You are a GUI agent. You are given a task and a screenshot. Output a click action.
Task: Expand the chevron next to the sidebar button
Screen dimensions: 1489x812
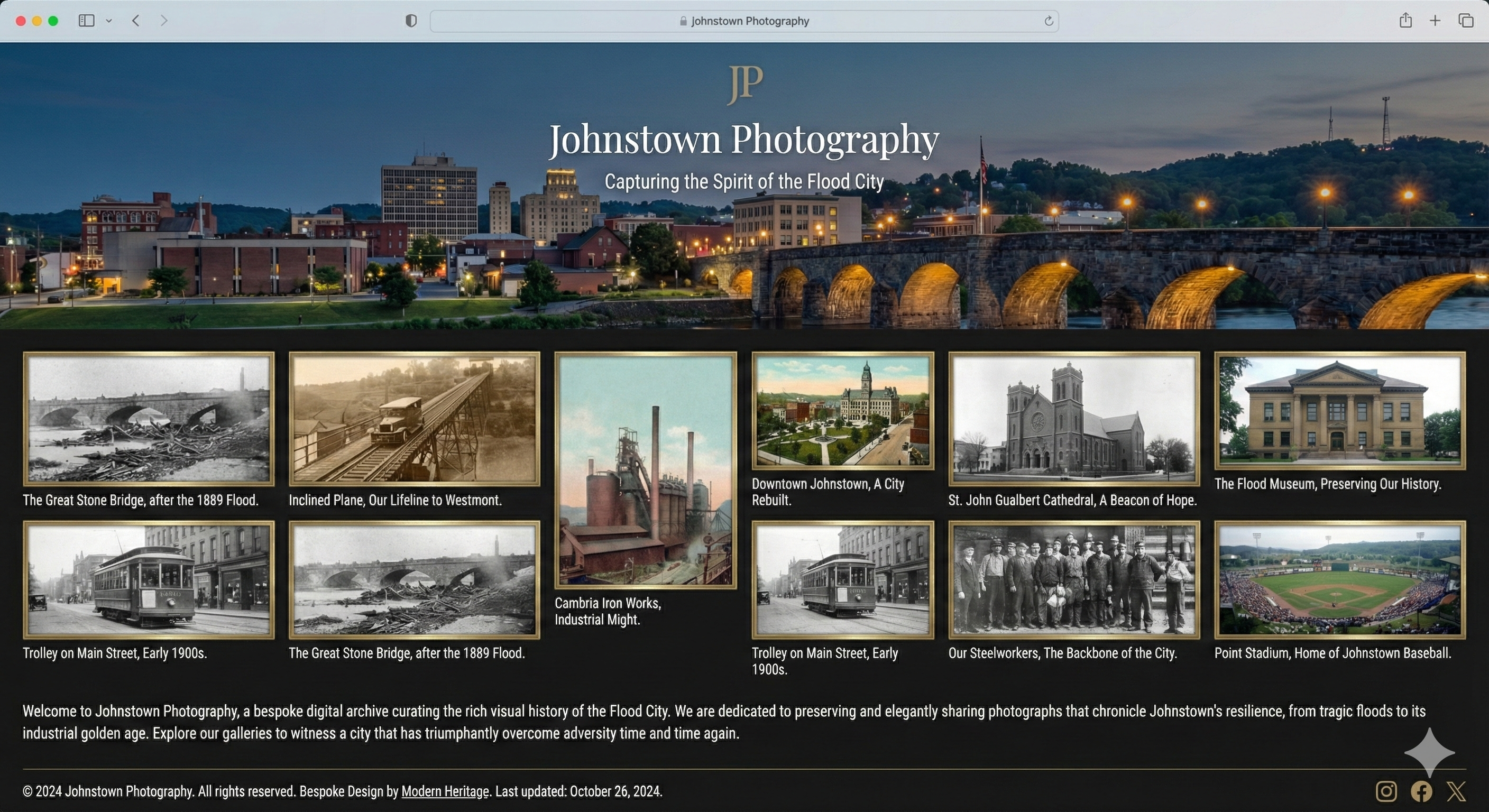(x=110, y=21)
